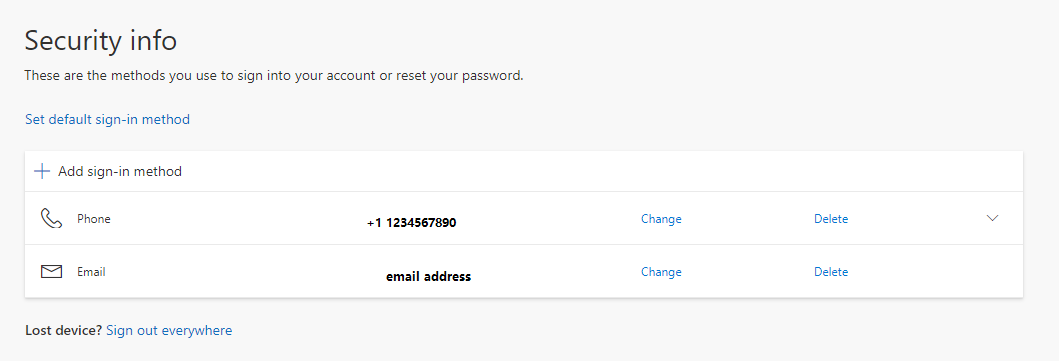Change the Email sign-in method
This screenshot has width=1059, height=361.
(661, 272)
